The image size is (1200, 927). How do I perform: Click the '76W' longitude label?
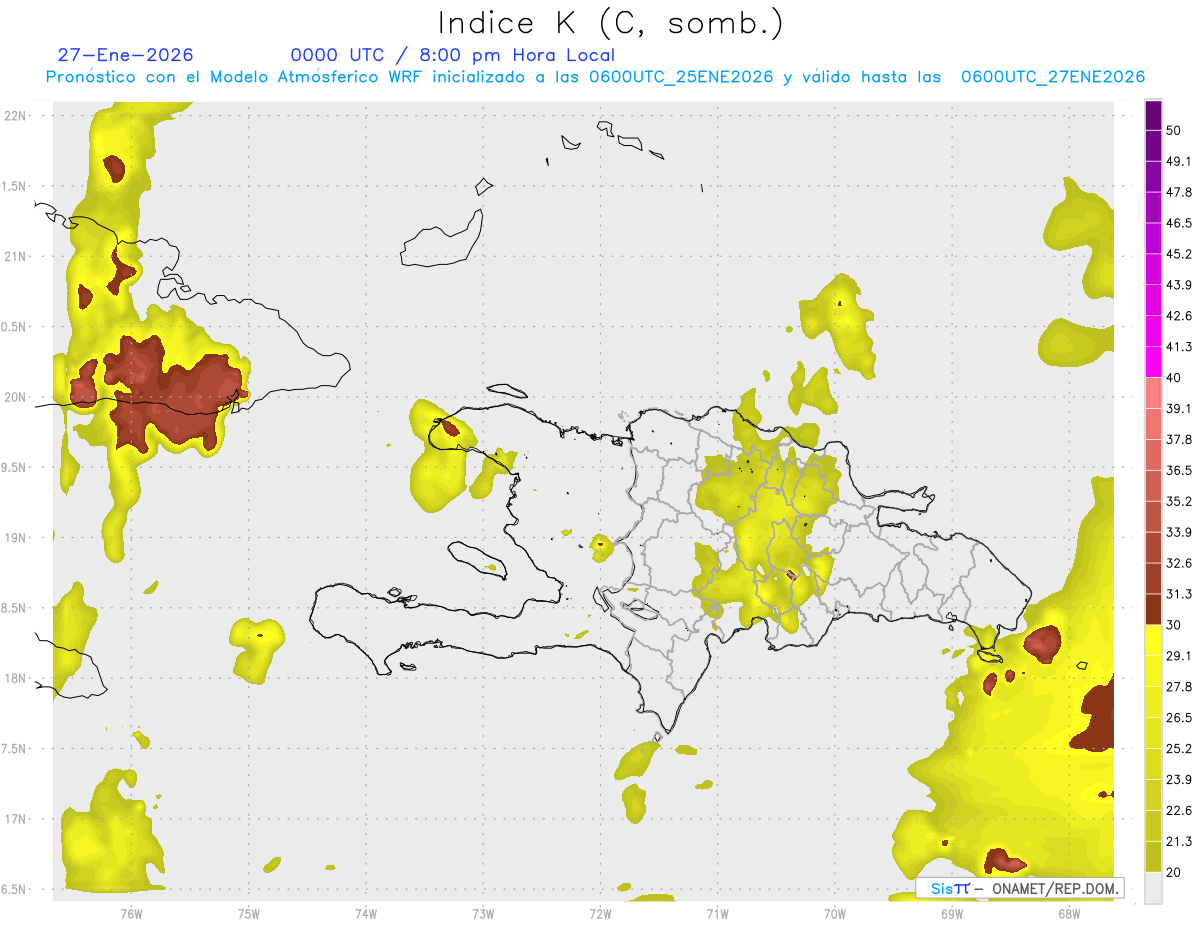131,914
